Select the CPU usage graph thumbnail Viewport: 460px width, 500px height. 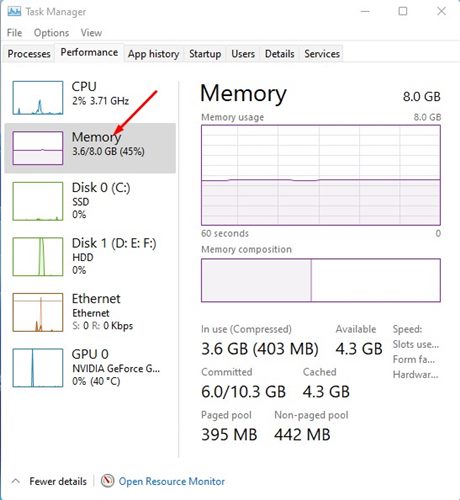point(38,98)
